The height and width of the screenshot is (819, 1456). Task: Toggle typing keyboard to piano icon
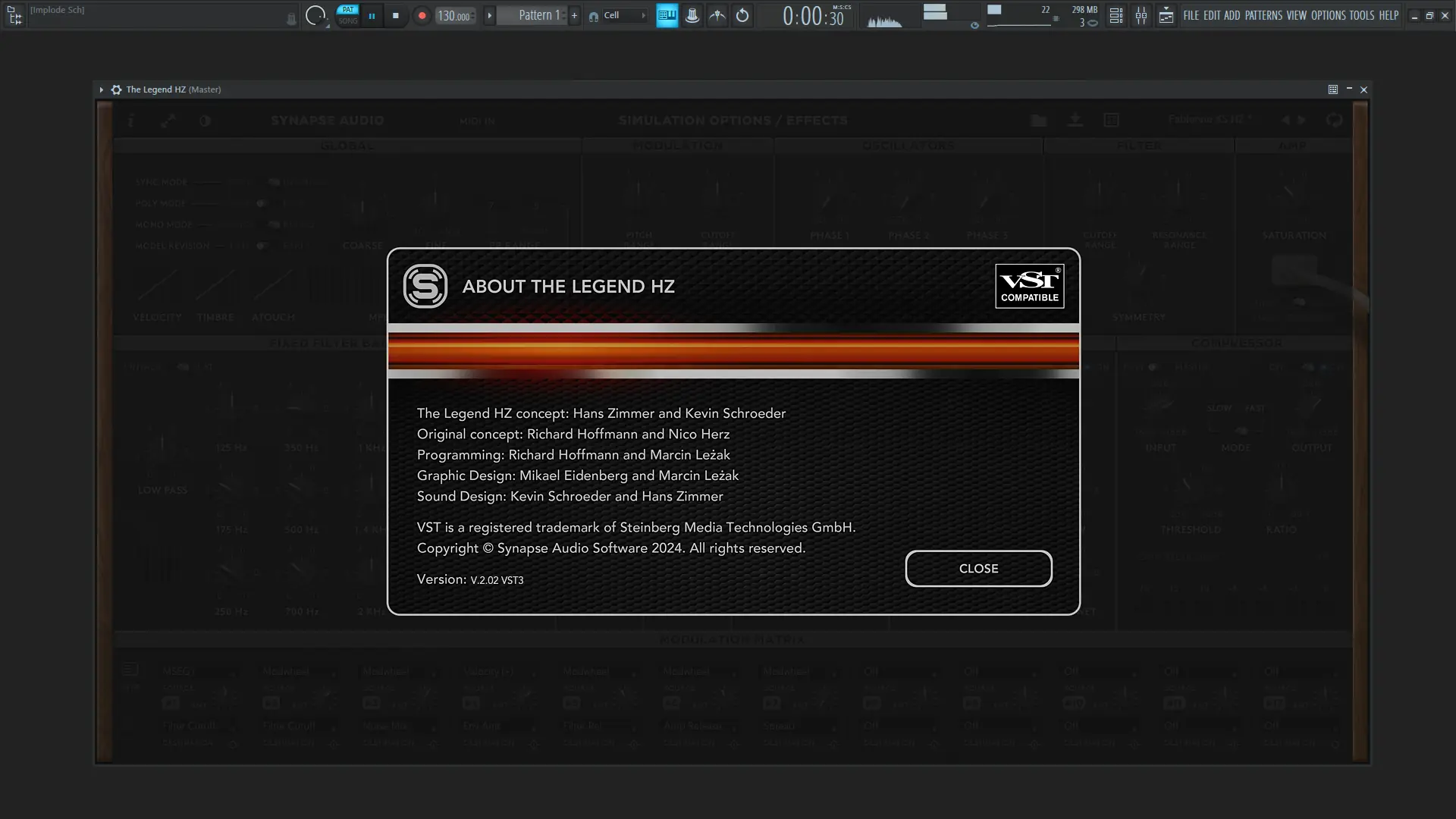pyautogui.click(x=667, y=16)
